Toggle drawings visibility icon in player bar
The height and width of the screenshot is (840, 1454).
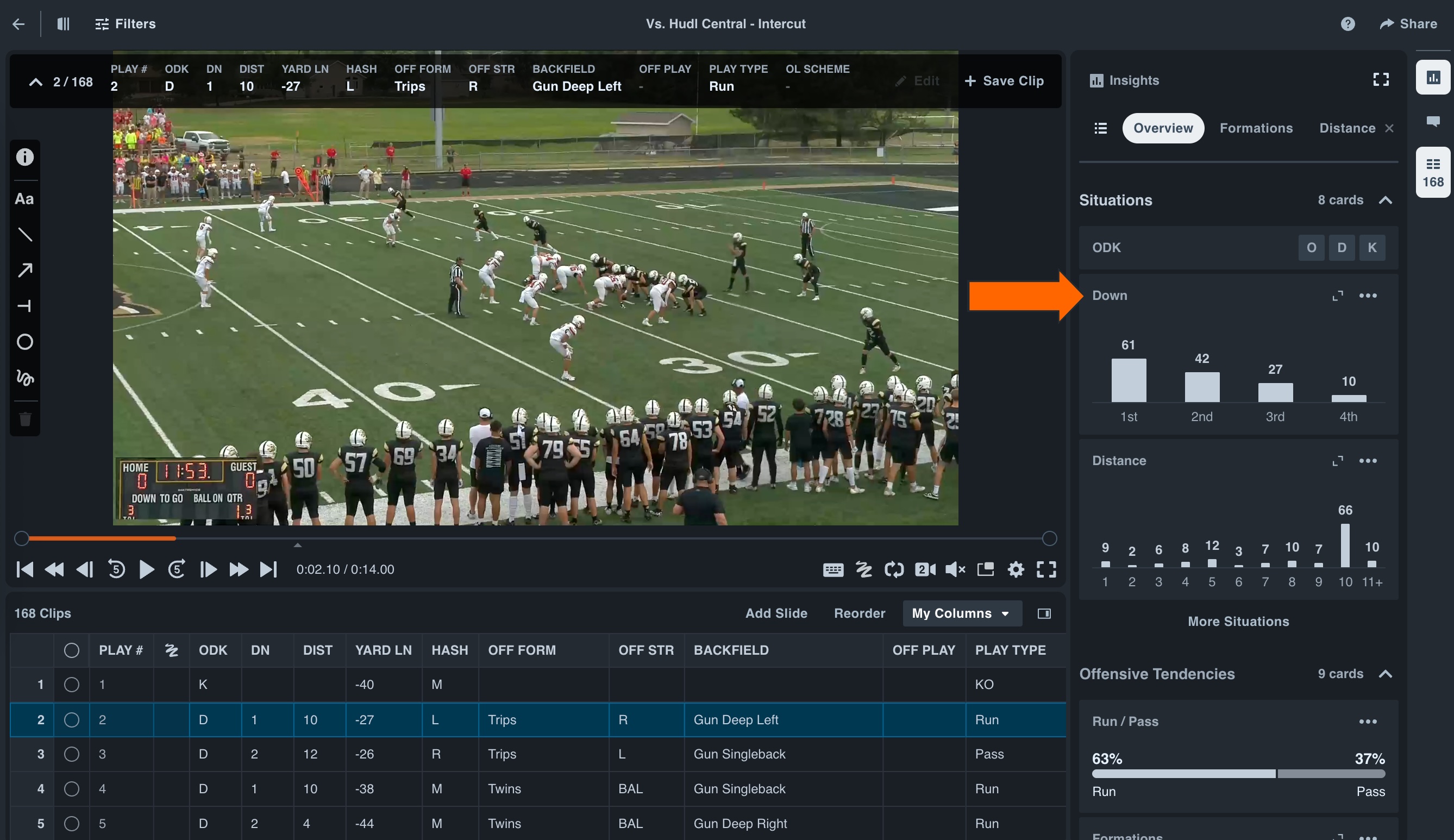click(x=863, y=569)
